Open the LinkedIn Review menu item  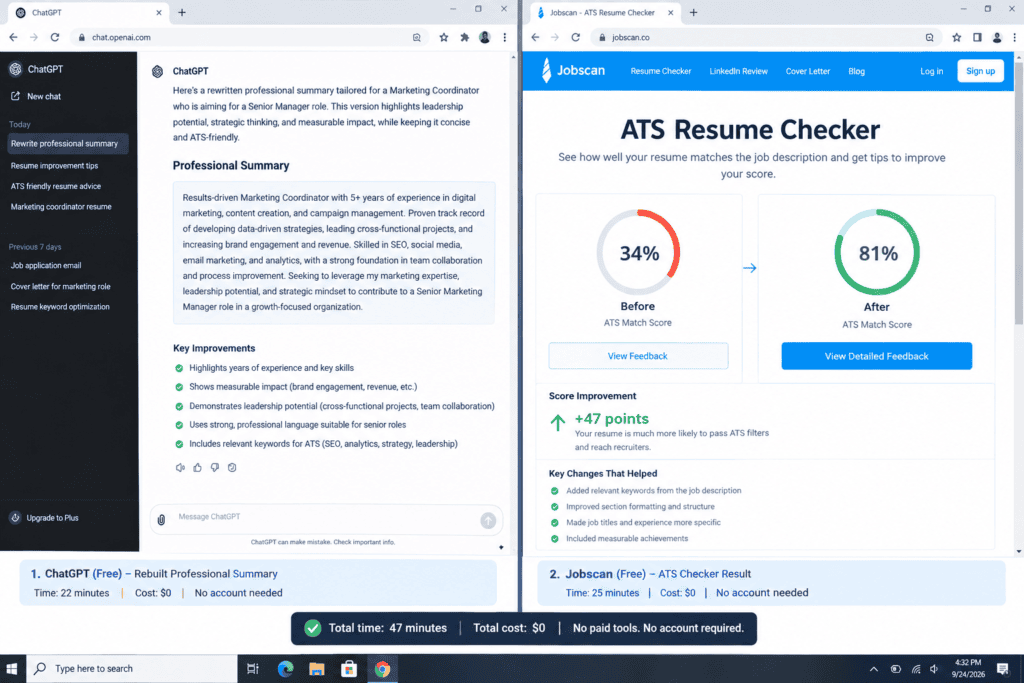click(738, 71)
